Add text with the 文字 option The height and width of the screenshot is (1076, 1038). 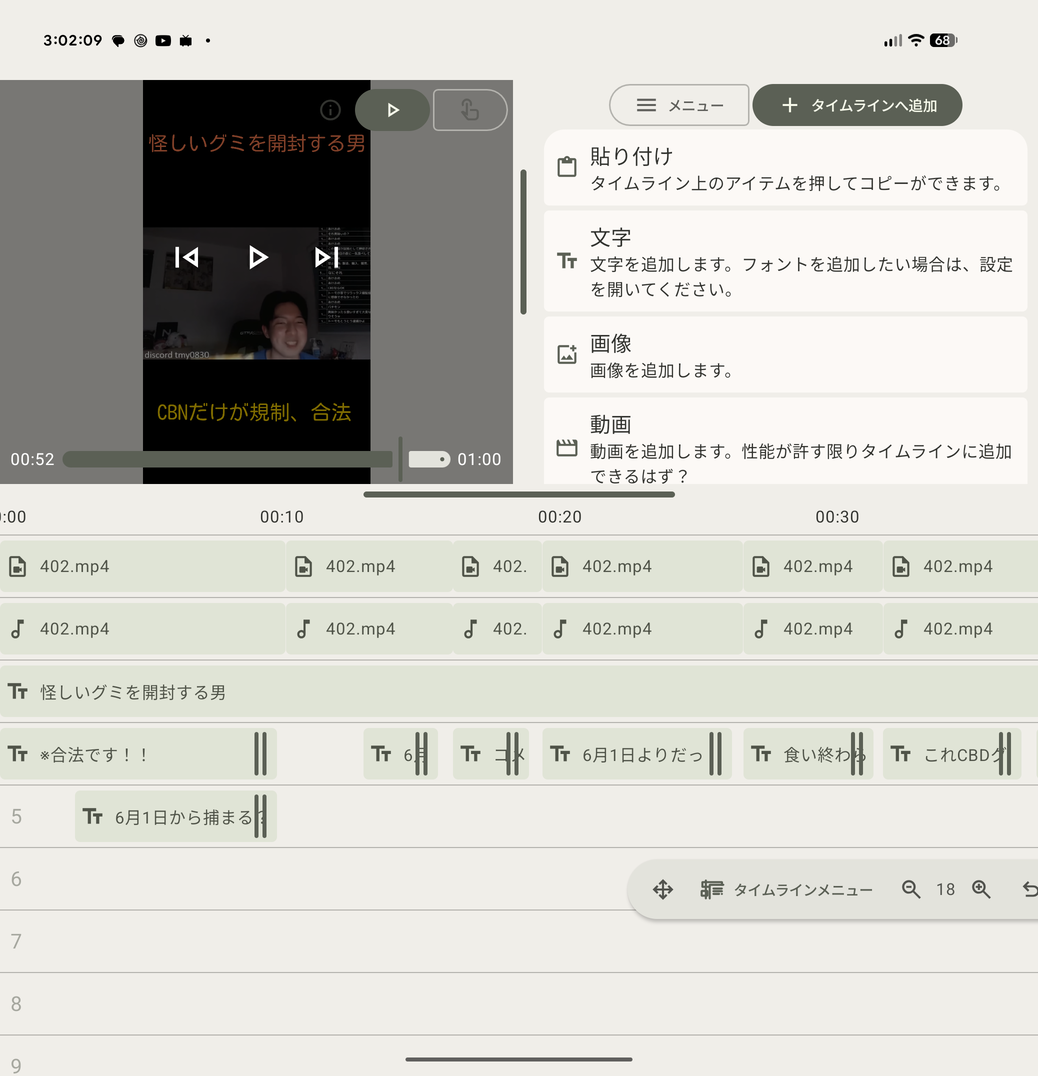click(786, 261)
